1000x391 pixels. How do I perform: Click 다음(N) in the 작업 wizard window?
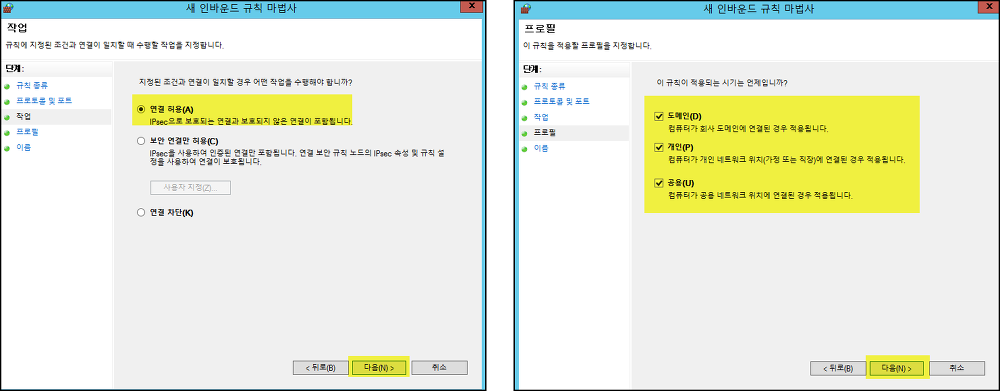click(378, 367)
